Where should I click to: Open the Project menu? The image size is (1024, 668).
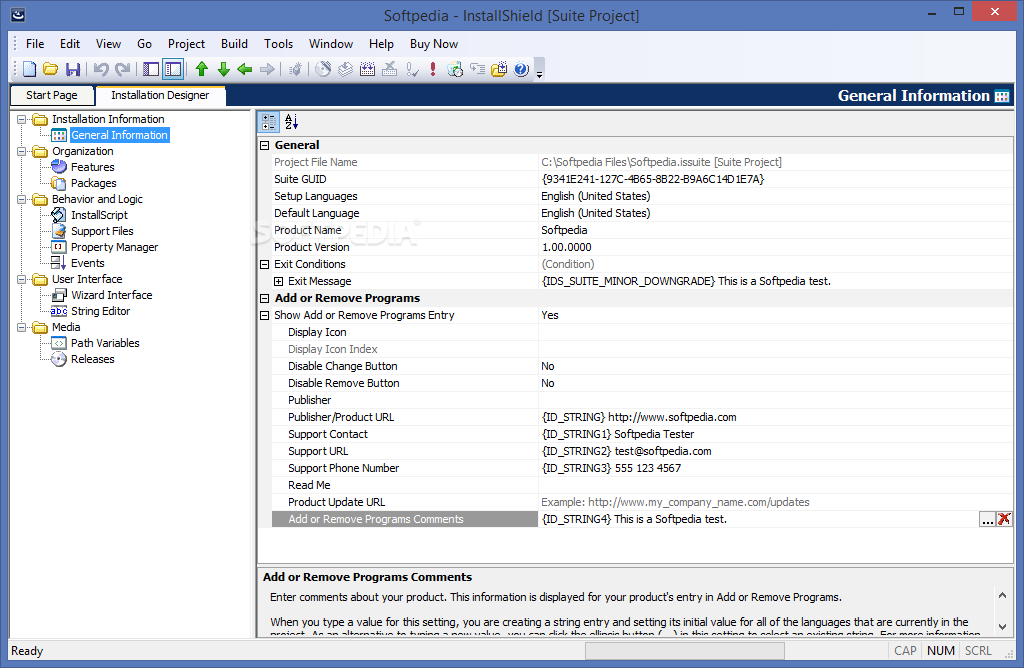pyautogui.click(x=186, y=44)
